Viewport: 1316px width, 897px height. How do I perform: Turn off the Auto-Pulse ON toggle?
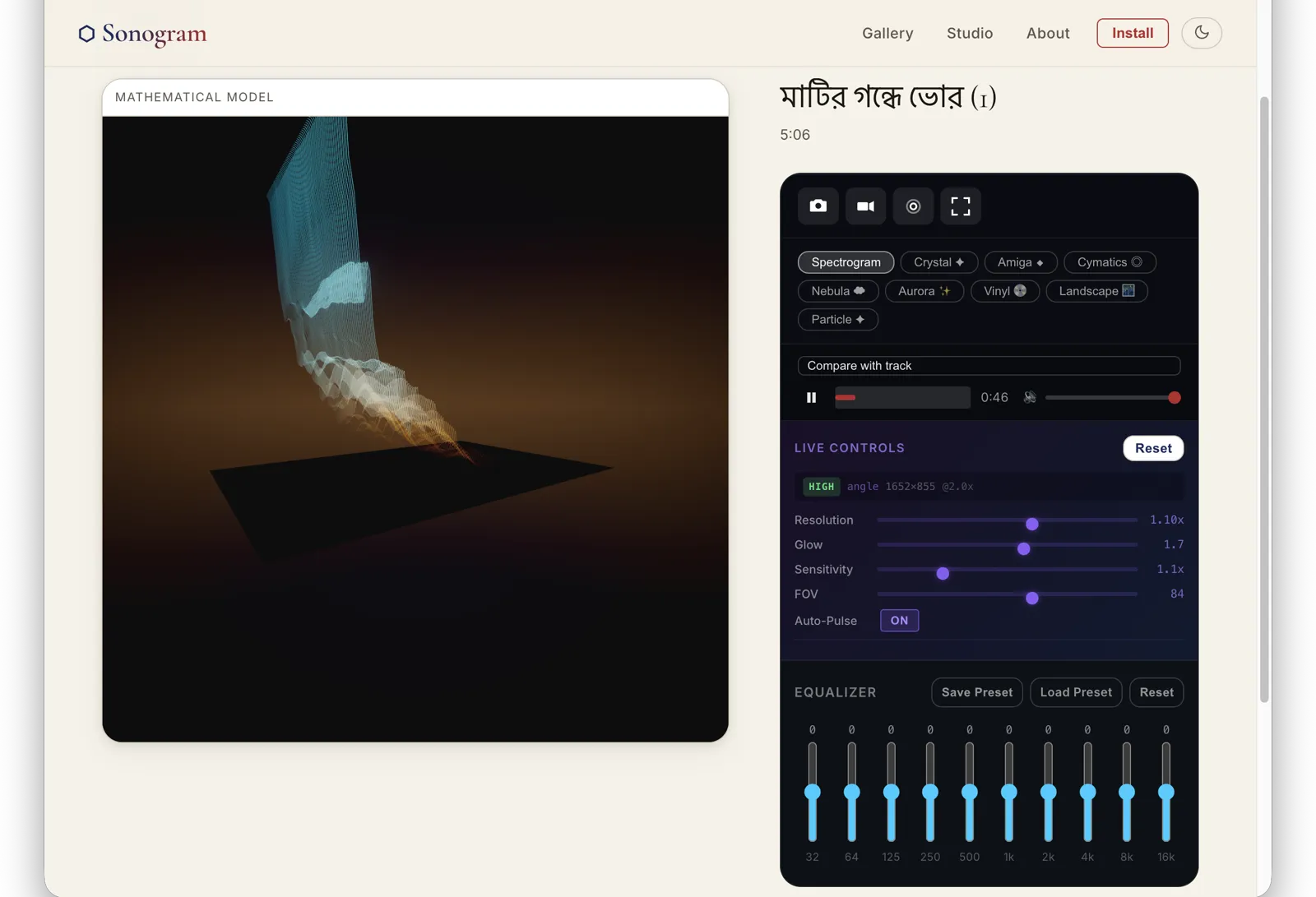[x=899, y=621]
